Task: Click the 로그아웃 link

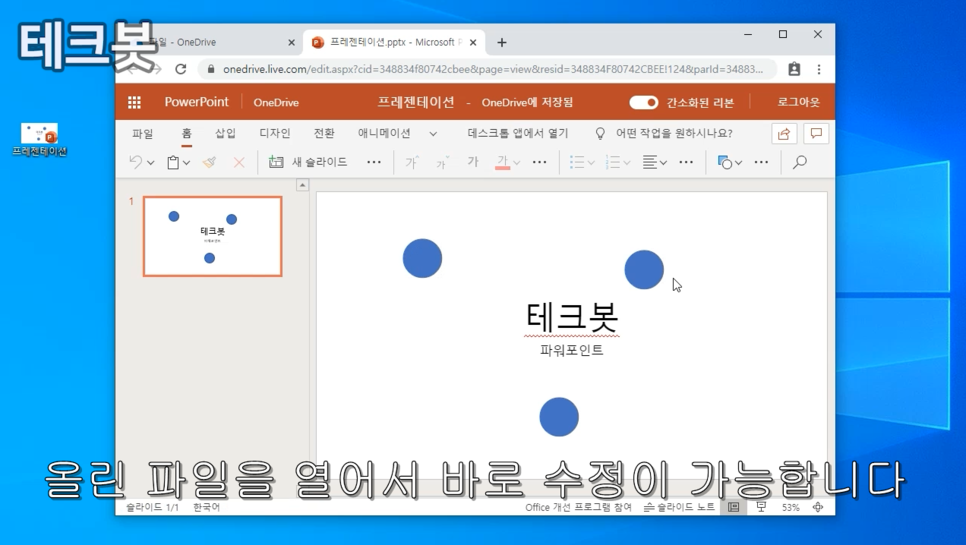Action: pos(798,102)
